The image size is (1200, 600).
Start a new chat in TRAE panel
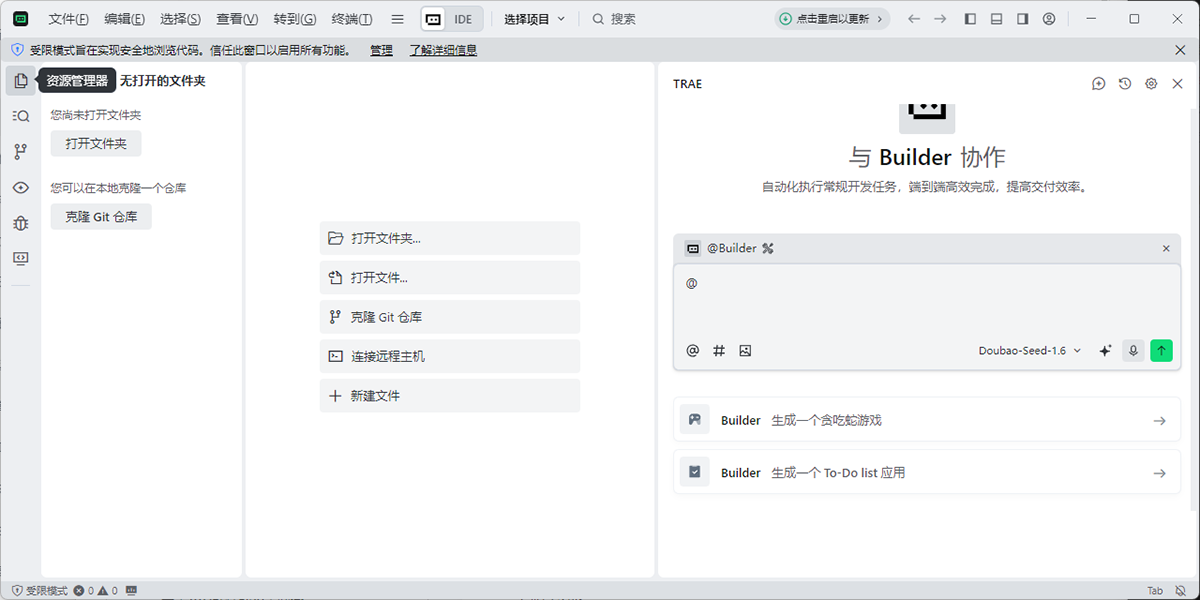(x=1098, y=84)
